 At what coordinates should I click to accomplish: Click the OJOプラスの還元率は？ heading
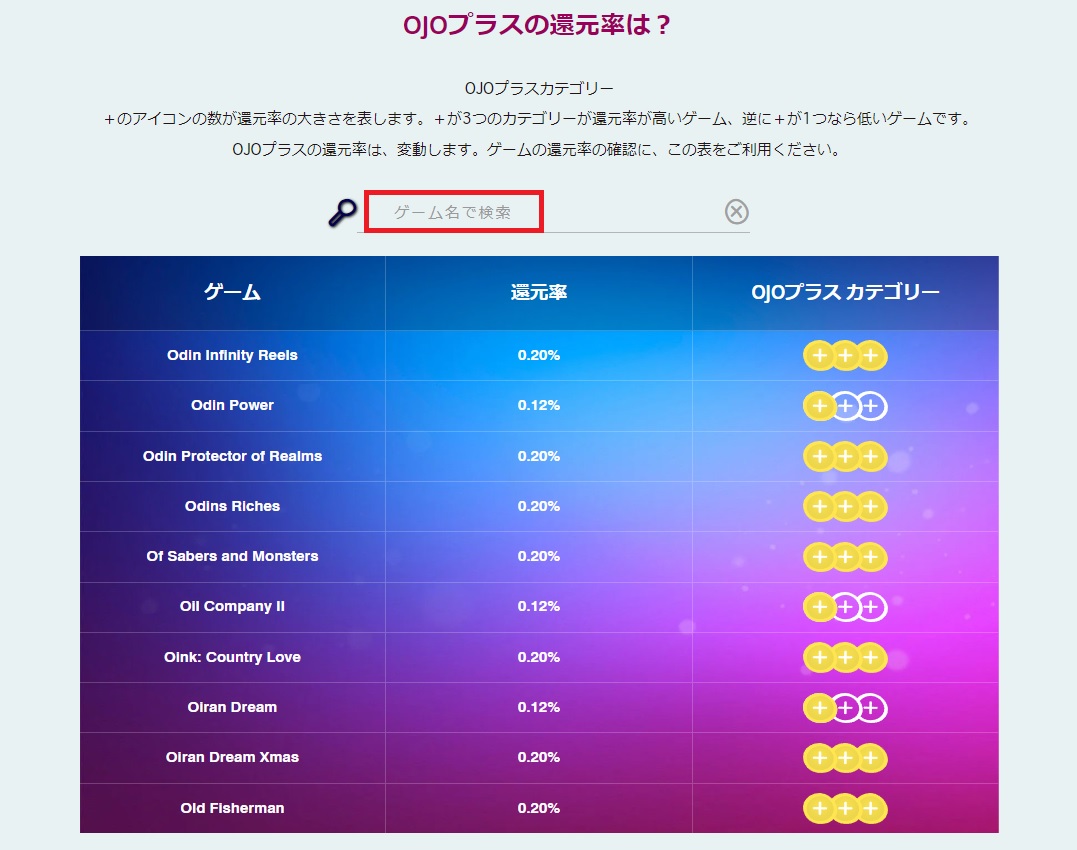coord(536,25)
